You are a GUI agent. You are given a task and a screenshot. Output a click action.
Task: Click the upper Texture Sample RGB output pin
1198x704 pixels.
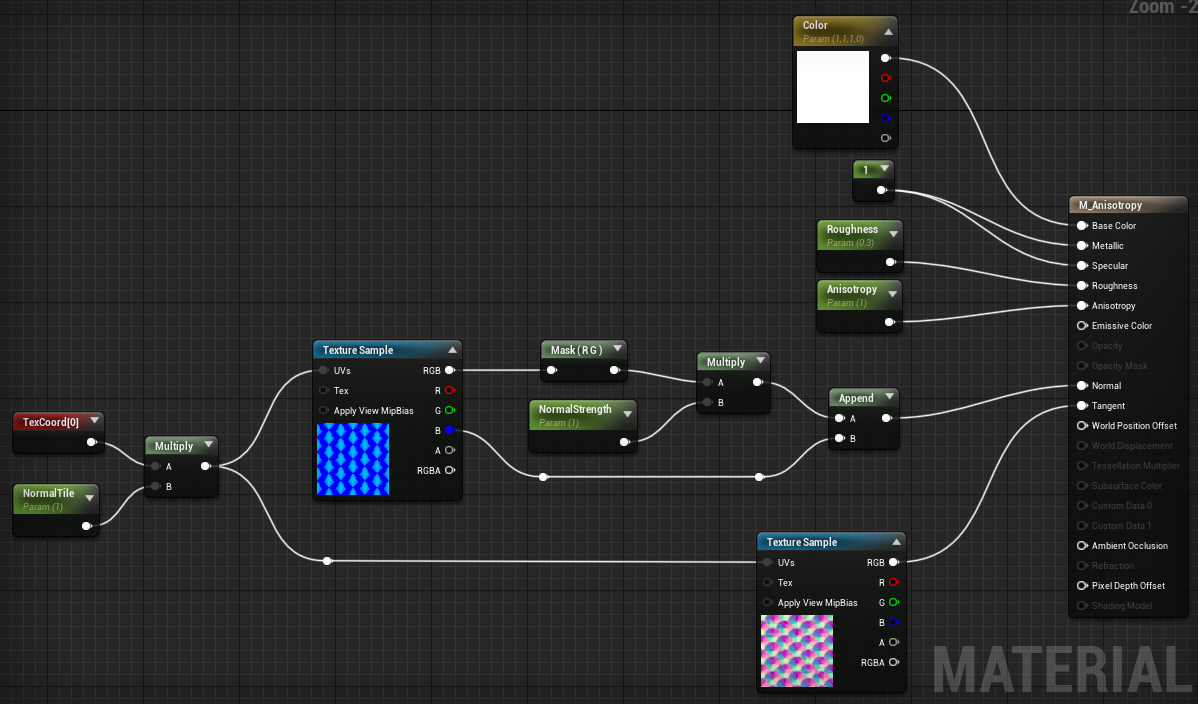click(x=450, y=371)
